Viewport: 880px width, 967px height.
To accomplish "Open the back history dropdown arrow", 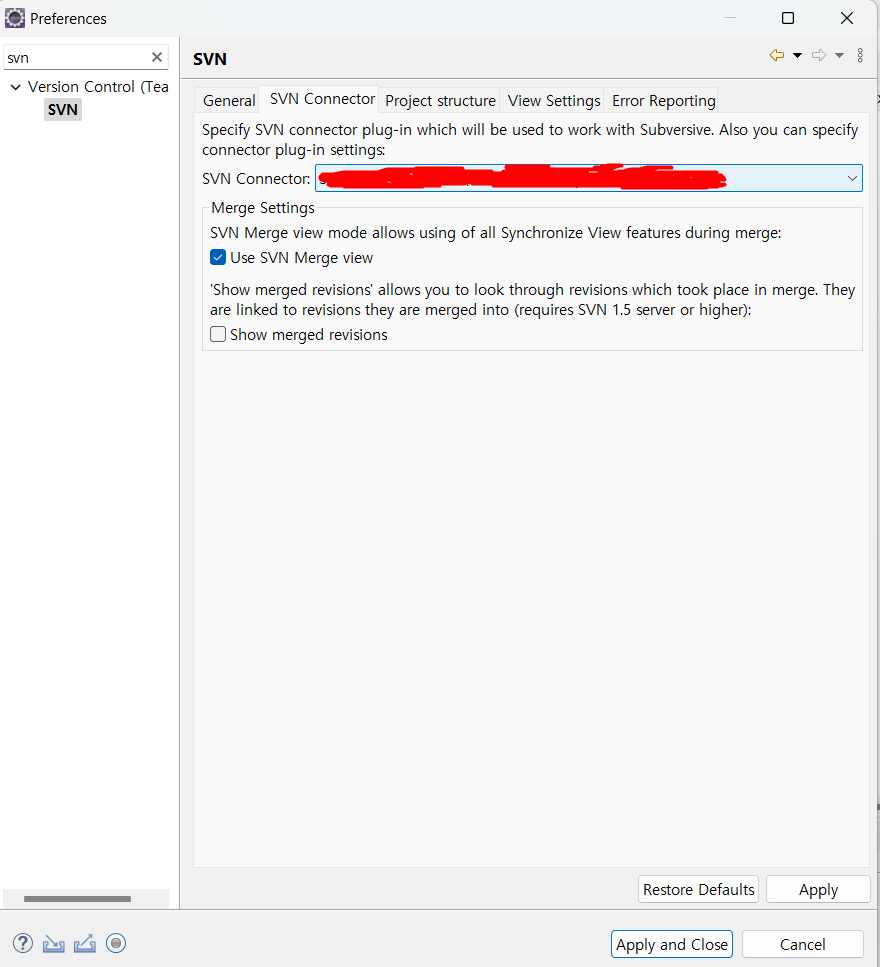I will [x=797, y=56].
